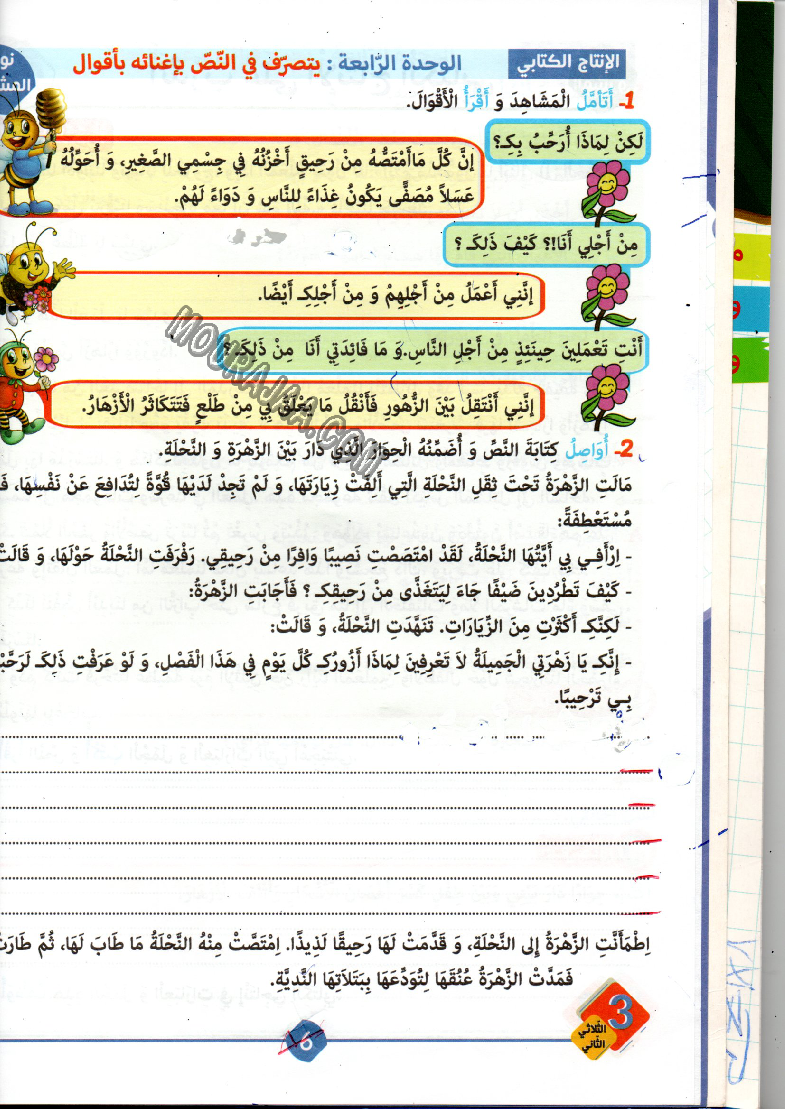Click the words 'بي ترحيبا.'
Viewport: 785px width, 1109px height.
(593, 698)
